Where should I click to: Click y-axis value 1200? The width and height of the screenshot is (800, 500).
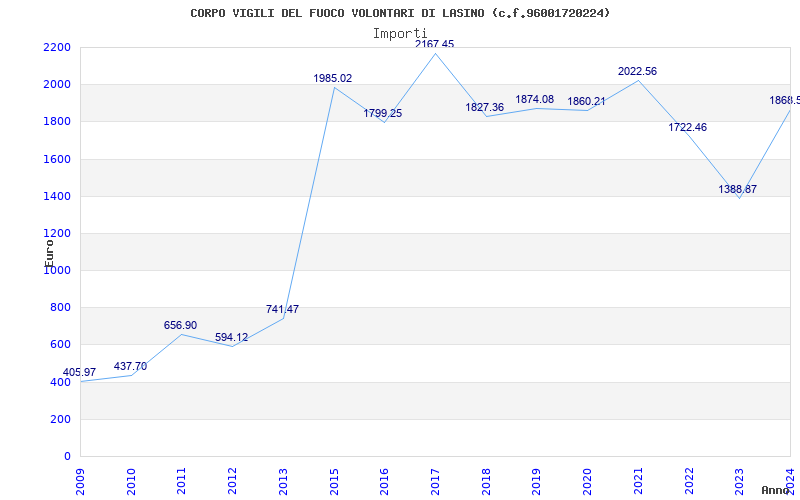58,234
